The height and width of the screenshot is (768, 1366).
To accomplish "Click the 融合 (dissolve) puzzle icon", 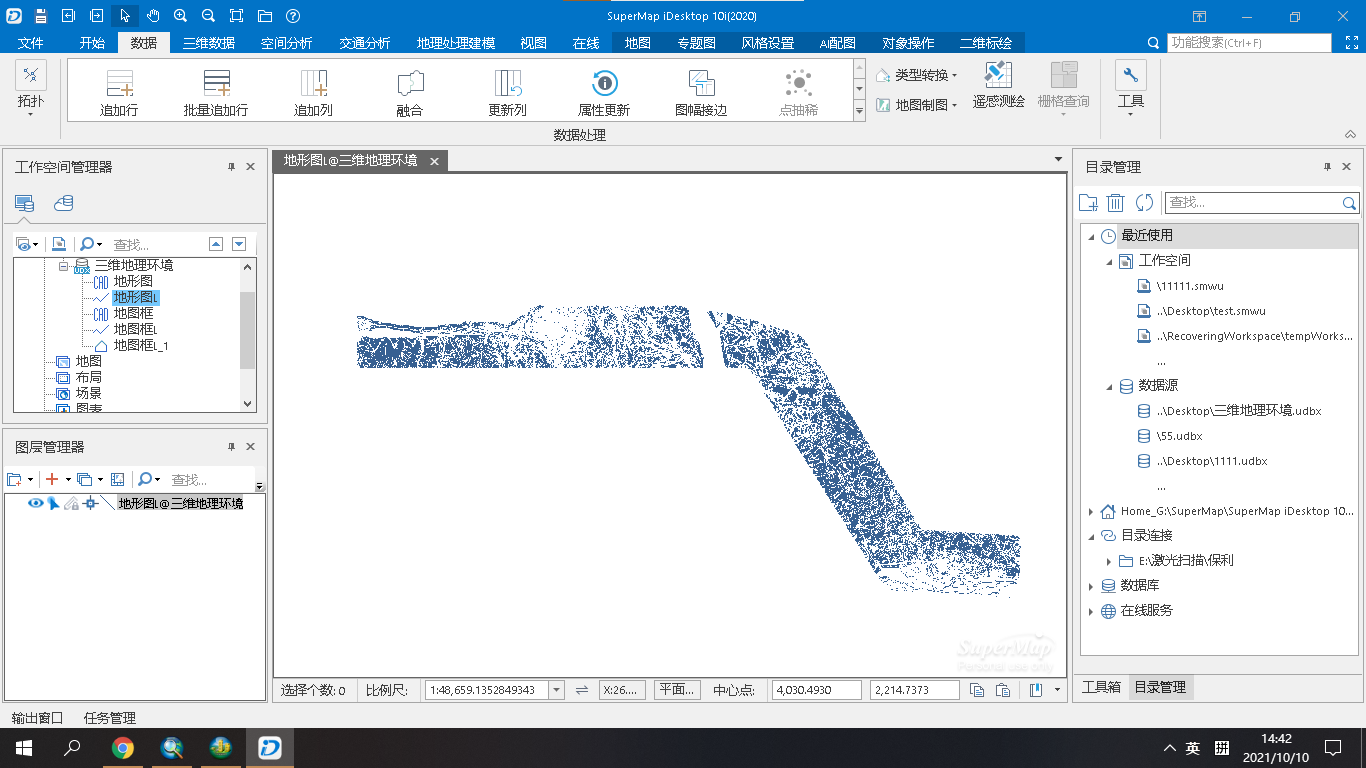I will pos(410,84).
